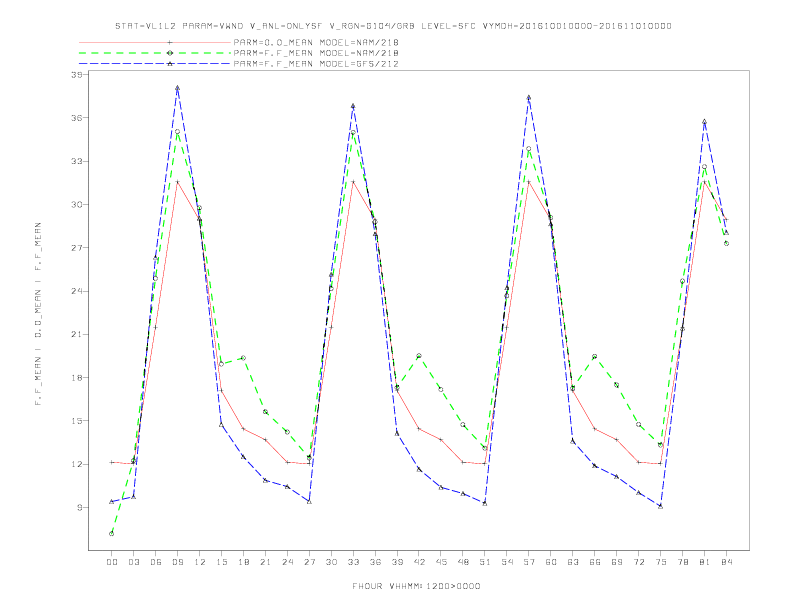The width and height of the screenshot is (792, 612).
Task: Click green NAM circle marker at hour 84
Action: pos(726,243)
